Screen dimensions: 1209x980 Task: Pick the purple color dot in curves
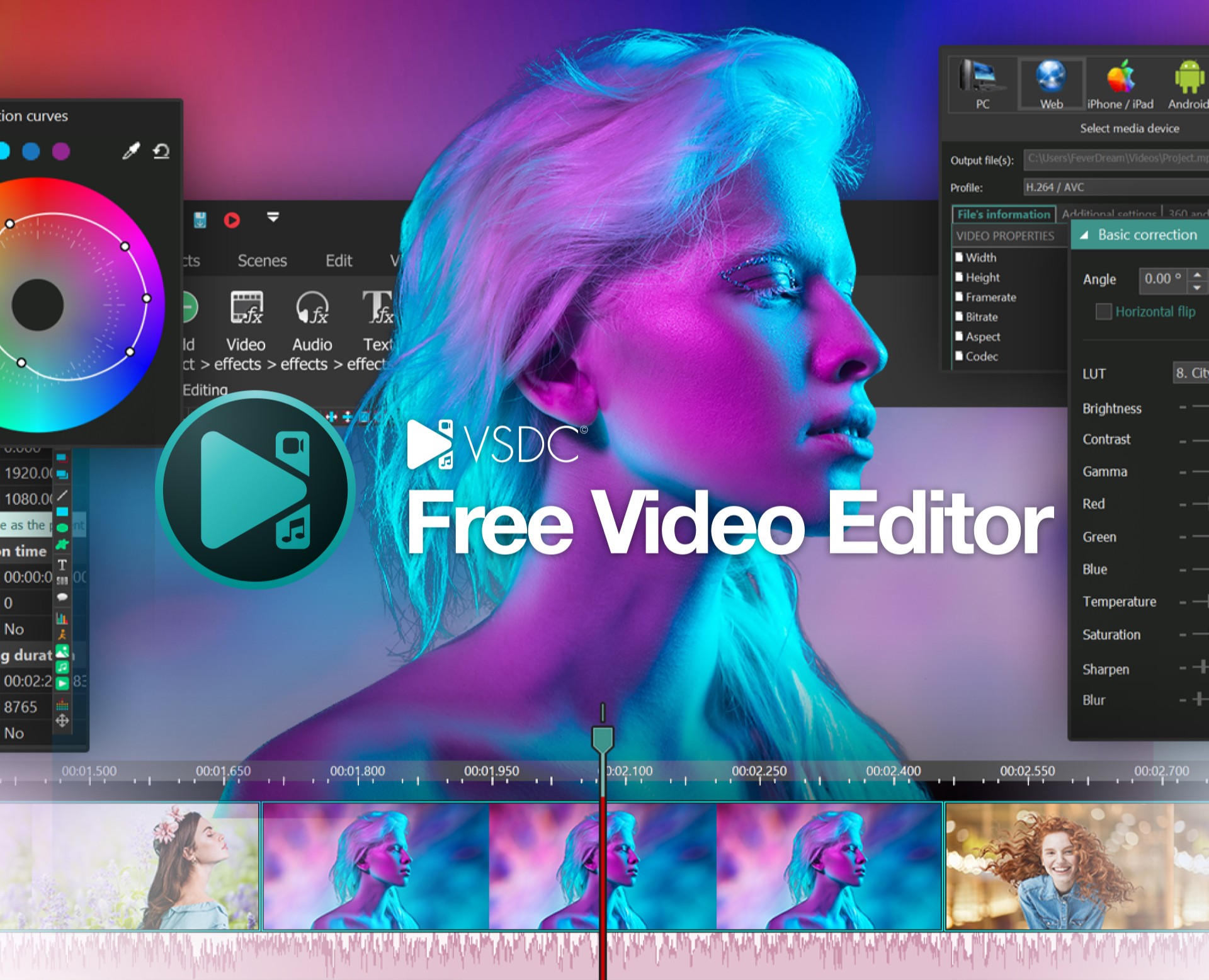(x=61, y=151)
